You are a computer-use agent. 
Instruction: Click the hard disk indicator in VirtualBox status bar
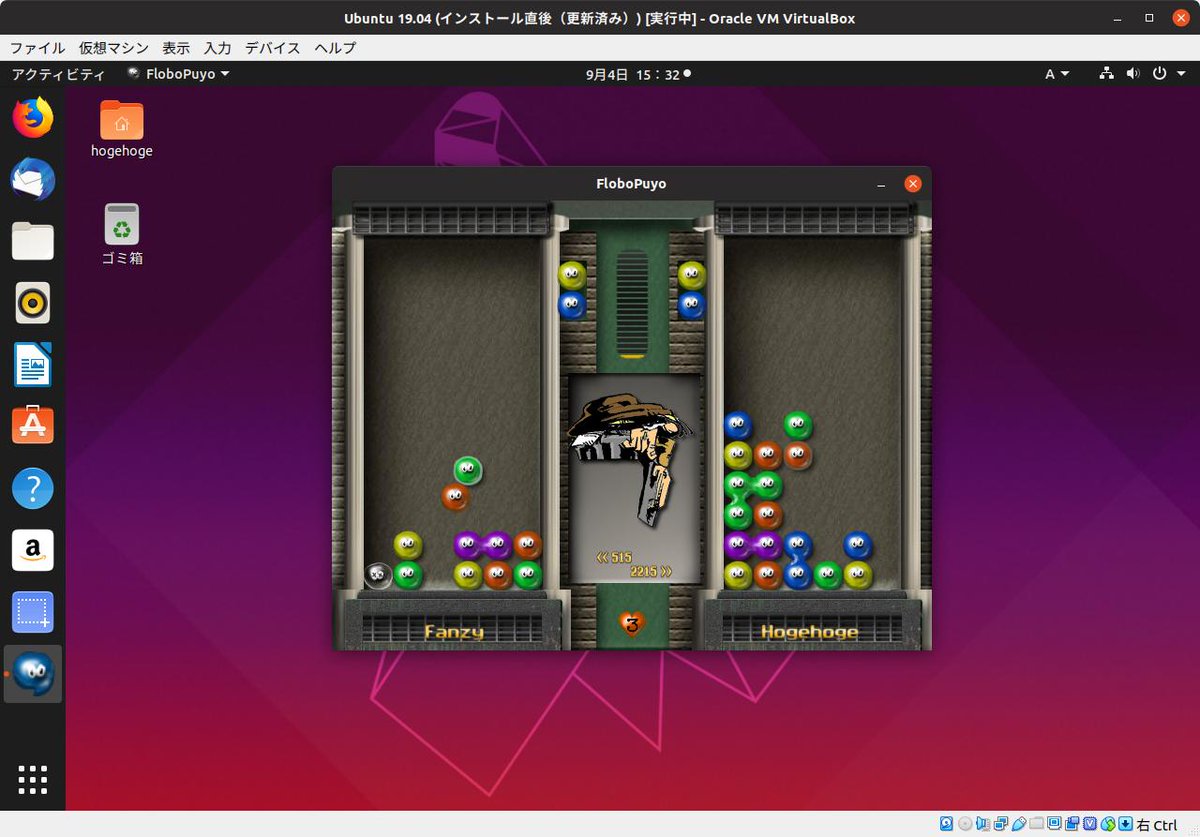click(x=947, y=824)
